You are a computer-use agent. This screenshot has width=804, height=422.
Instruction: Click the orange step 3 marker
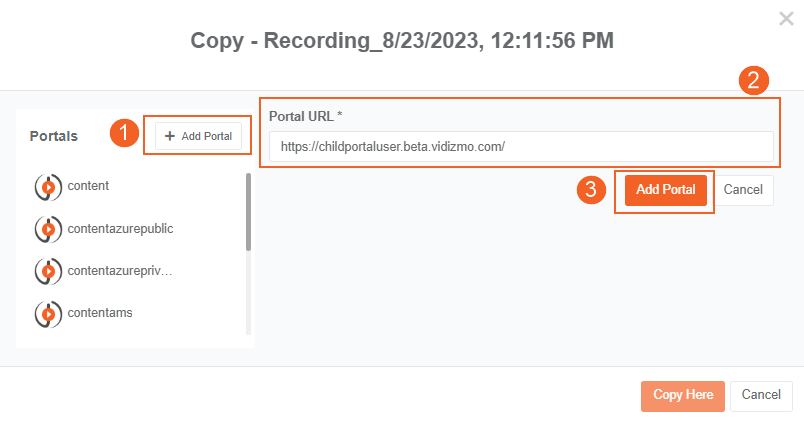593,190
